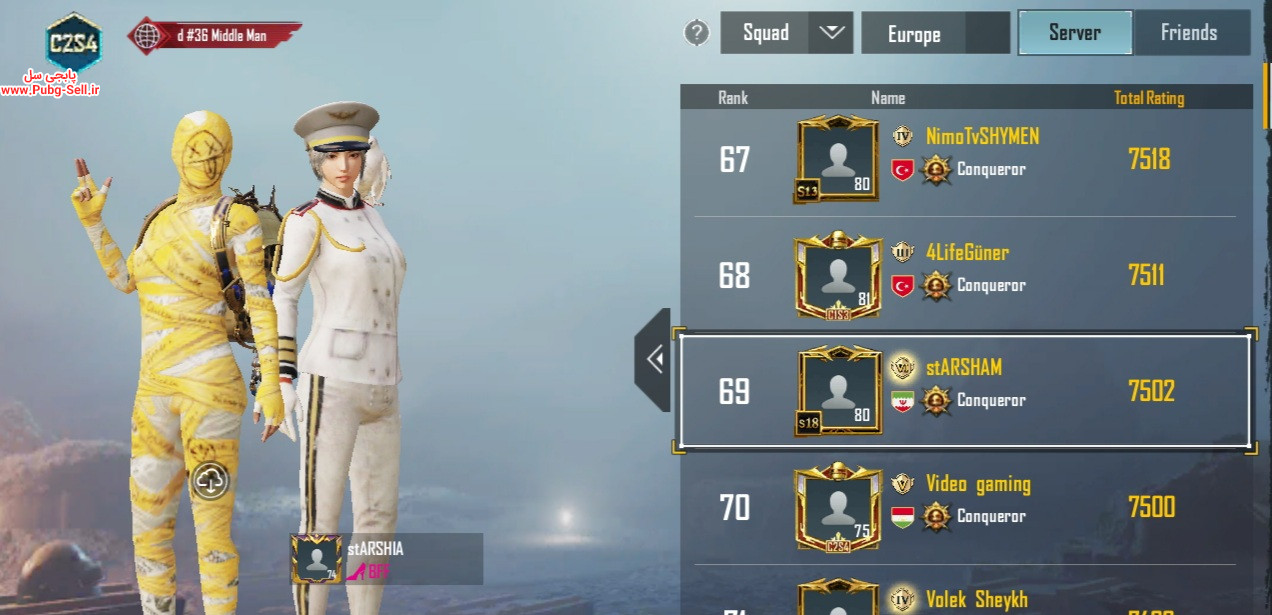The width and height of the screenshot is (1272, 615).
Task: Click the Conqueror tier badge for NimoTvSHYMEN
Action: (x=935, y=169)
